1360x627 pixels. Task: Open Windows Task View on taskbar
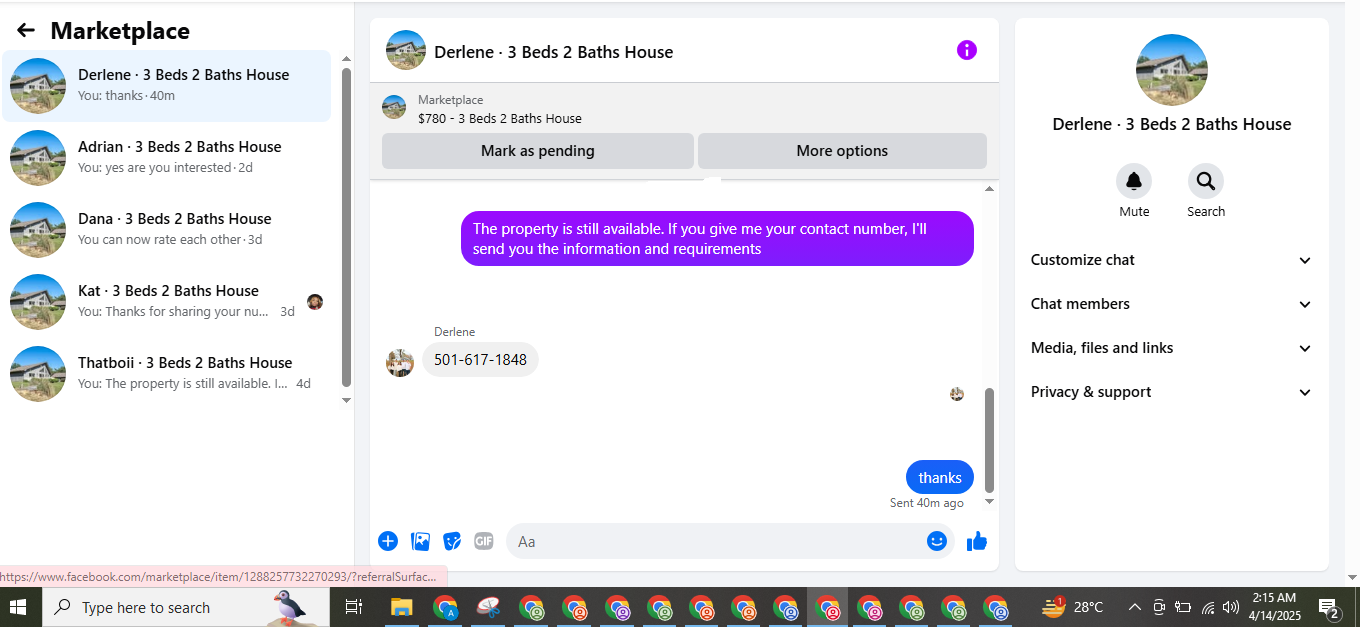pos(353,607)
